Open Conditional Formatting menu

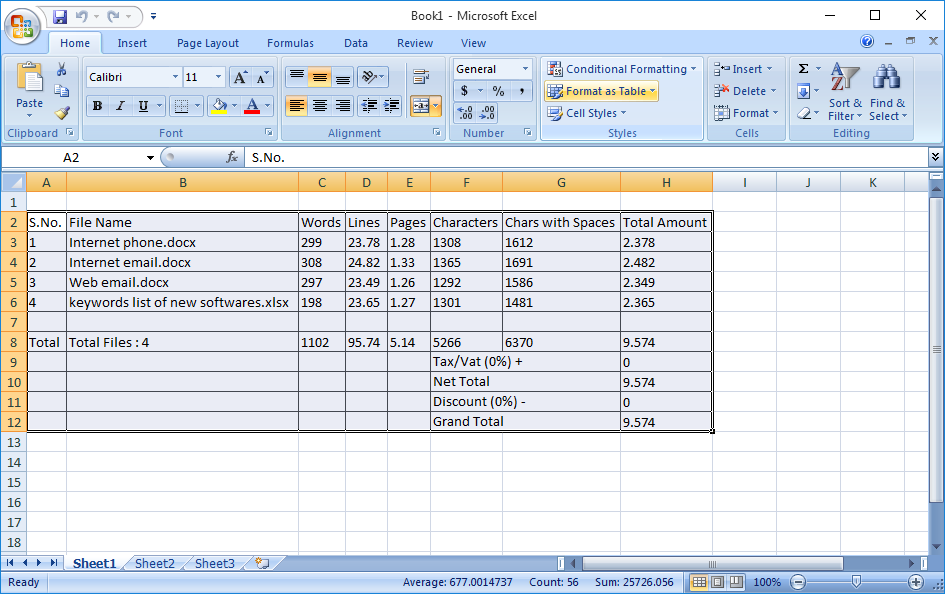point(621,69)
